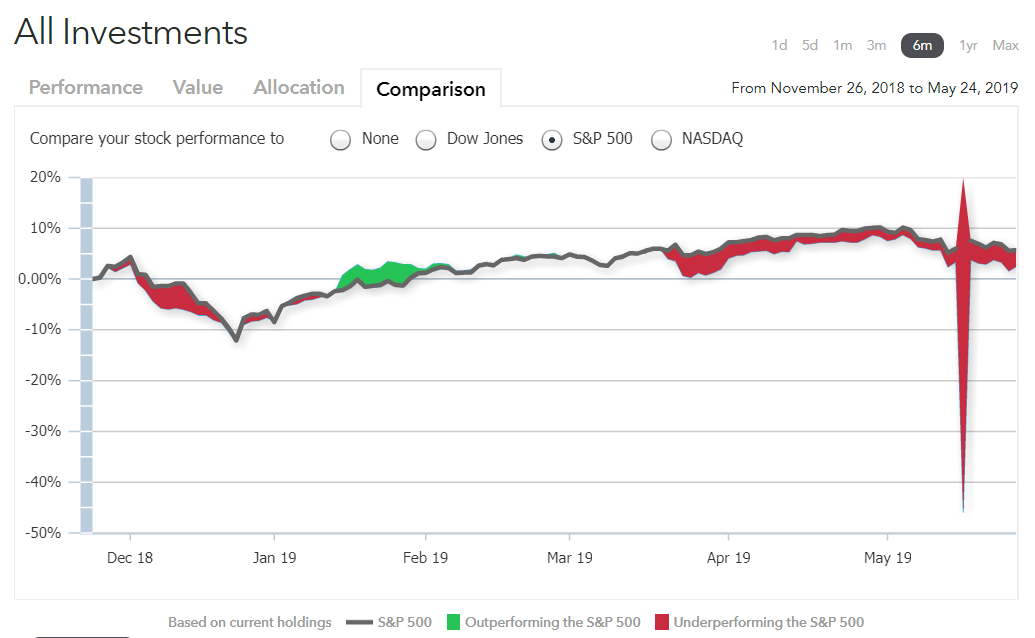1035x638 pixels.
Task: Set time range to 1d
Action: [x=779, y=45]
